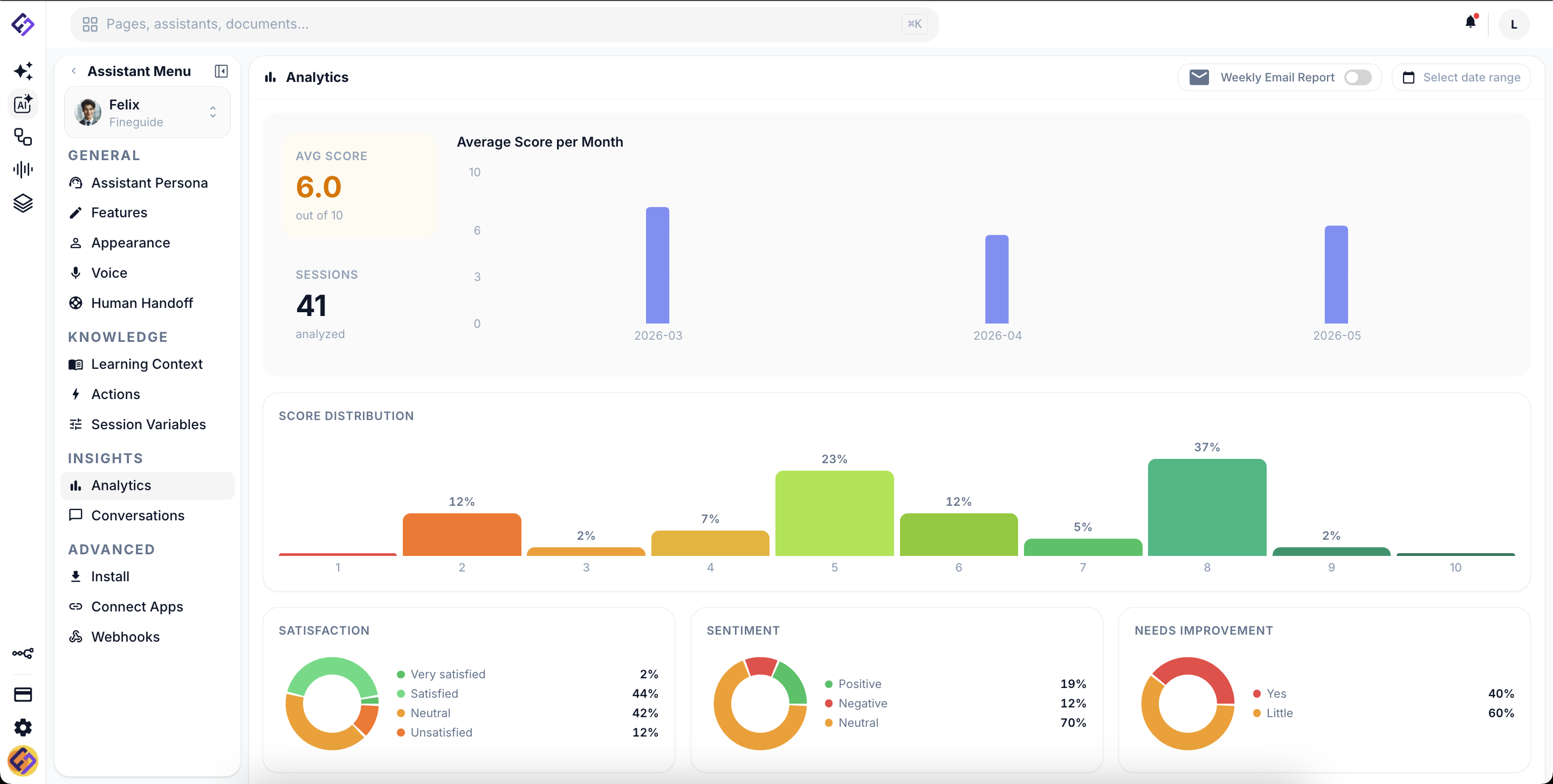This screenshot has height=784, width=1553.
Task: Open the sparkles AI icon in the left rail
Action: [23, 71]
